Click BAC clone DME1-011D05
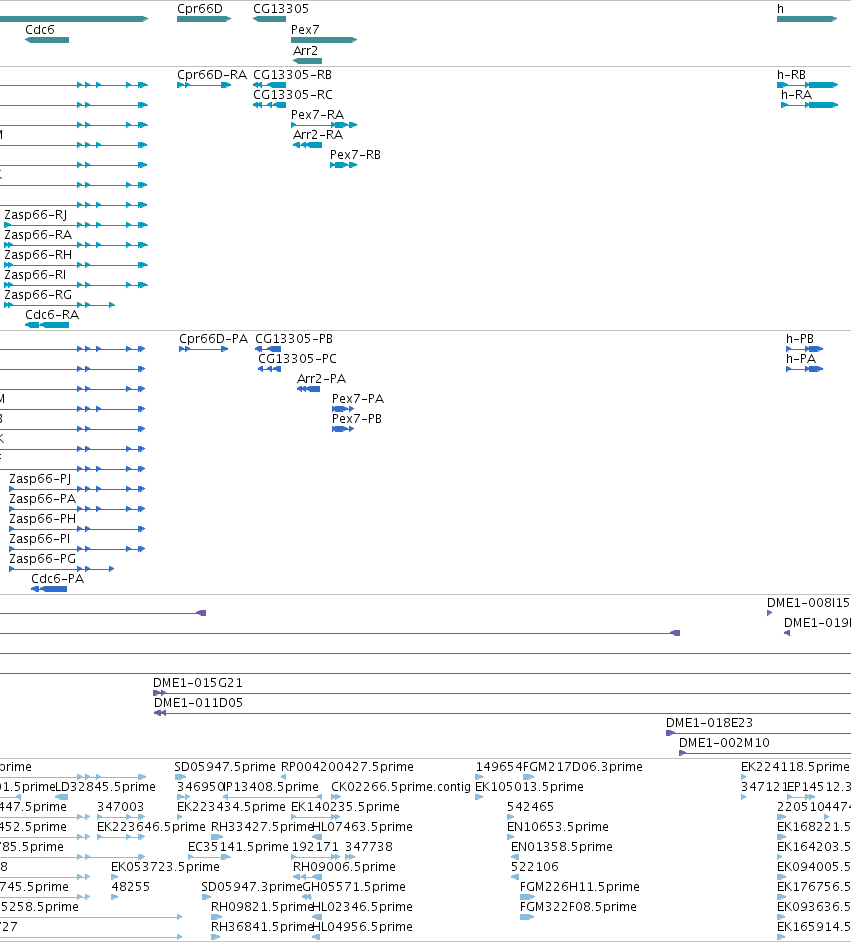This screenshot has width=851, height=942. coord(502,713)
